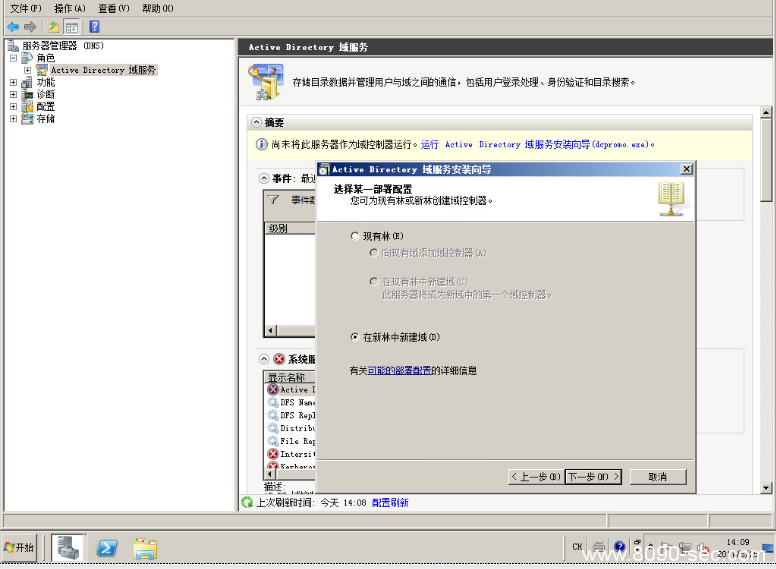Click the 功能 features icon in tree
The height and width of the screenshot is (569, 776).
click(x=27, y=82)
